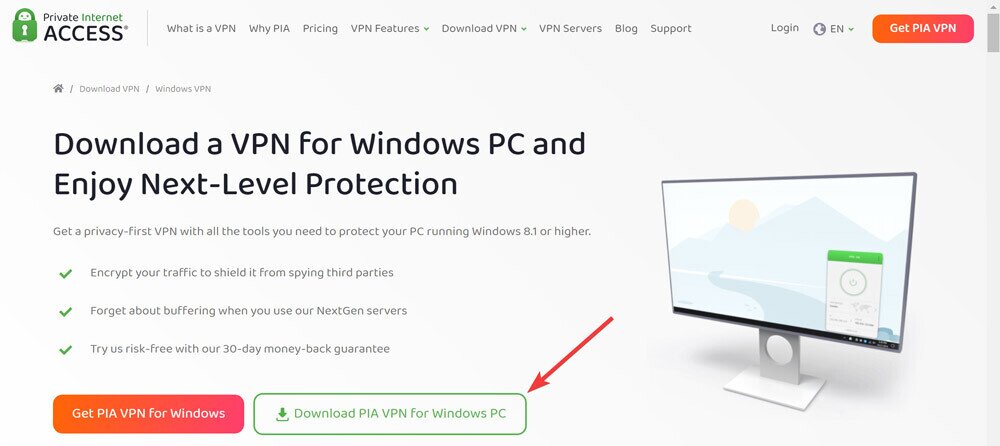Open the Blog menu item
This screenshot has height=446, width=1000.
[626, 29]
